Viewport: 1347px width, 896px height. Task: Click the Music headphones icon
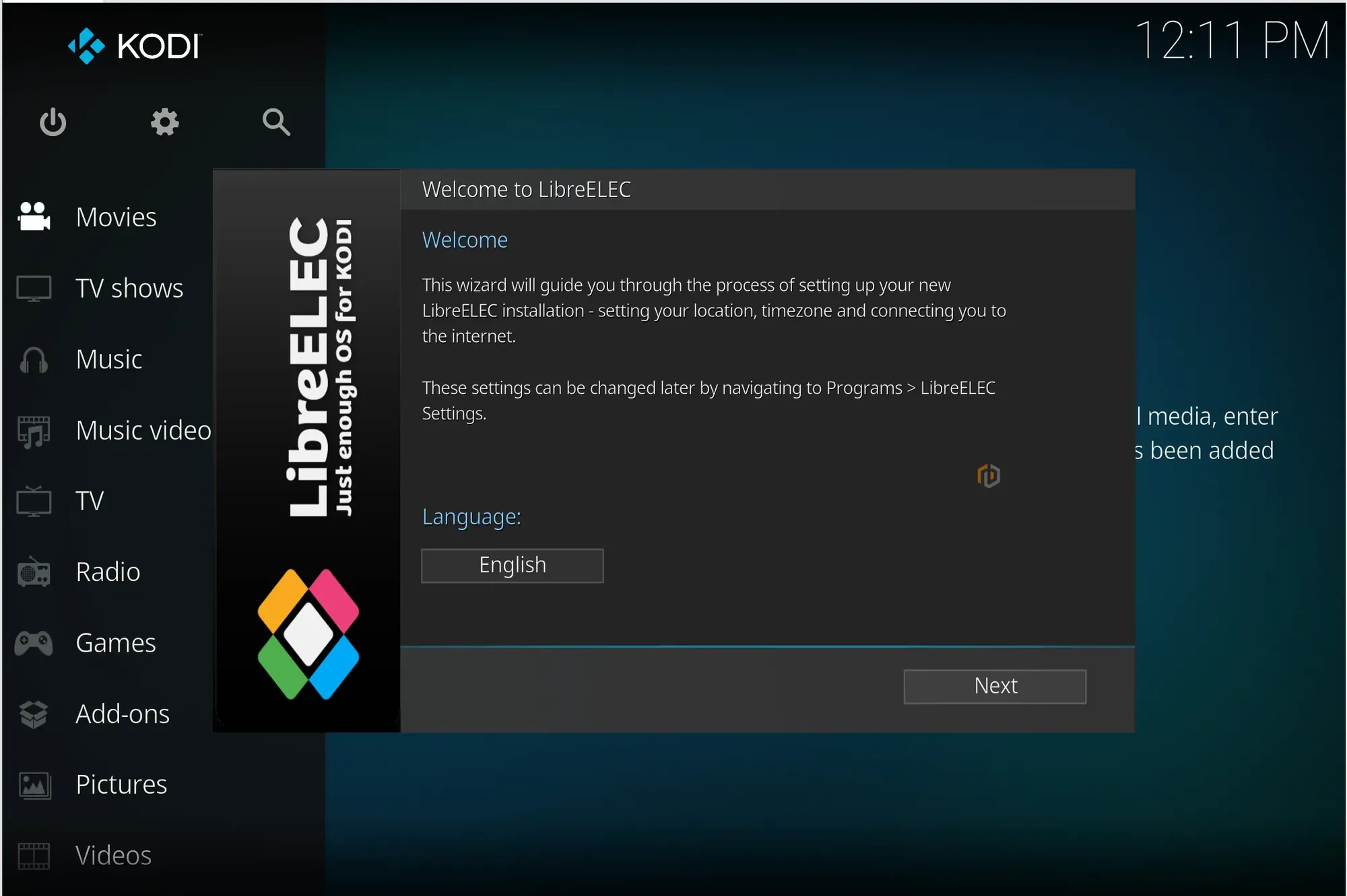point(34,359)
